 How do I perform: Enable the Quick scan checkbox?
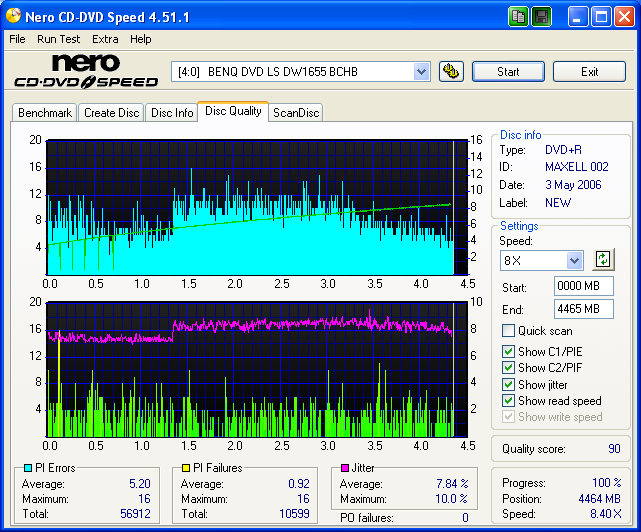pos(509,331)
